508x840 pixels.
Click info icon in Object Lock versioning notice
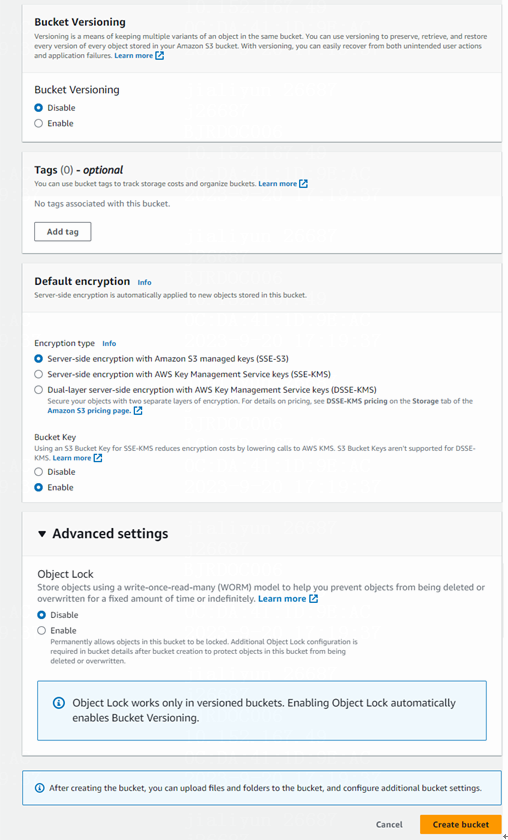(59, 703)
